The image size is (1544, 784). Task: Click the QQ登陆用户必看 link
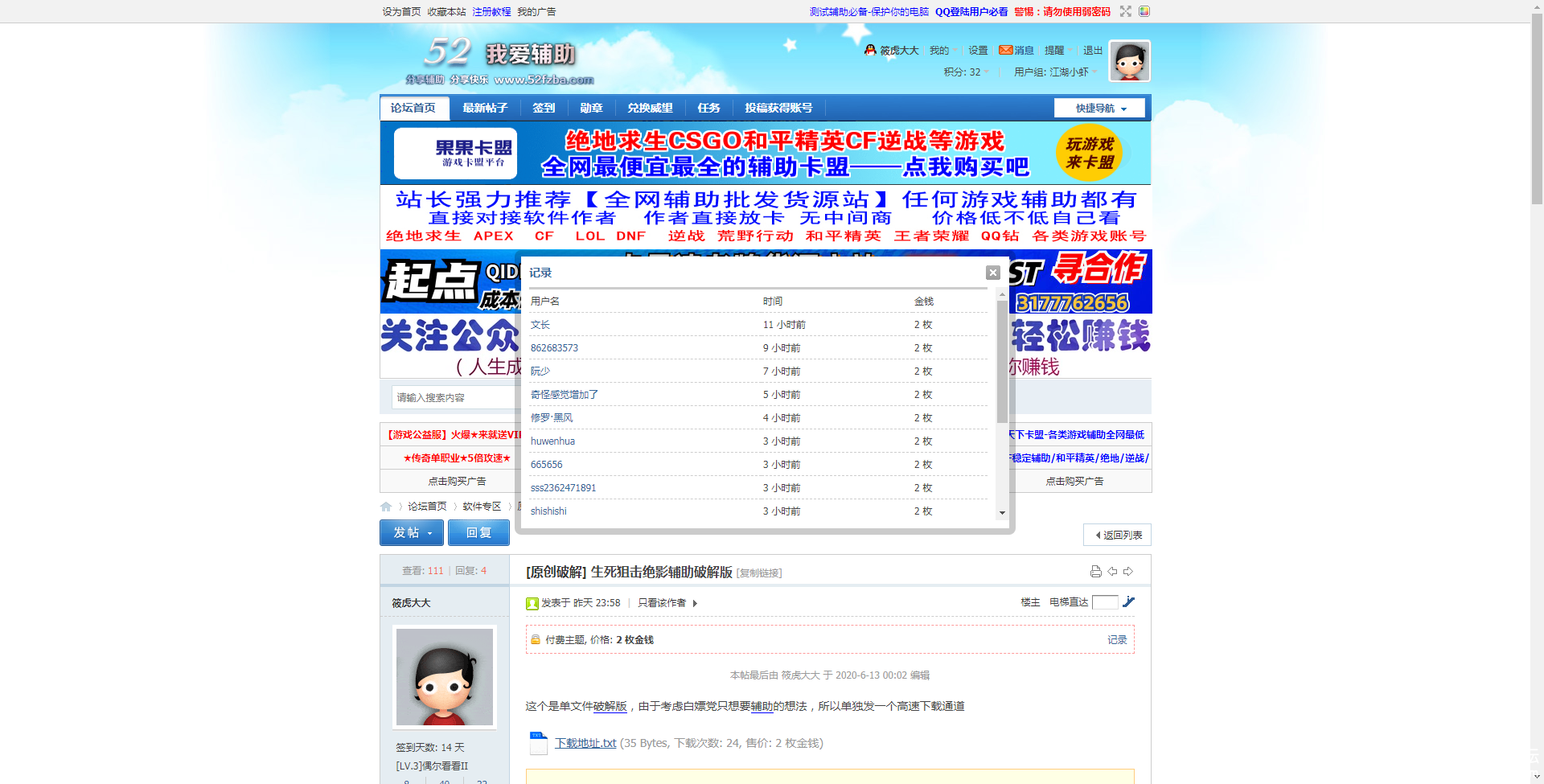click(x=971, y=11)
